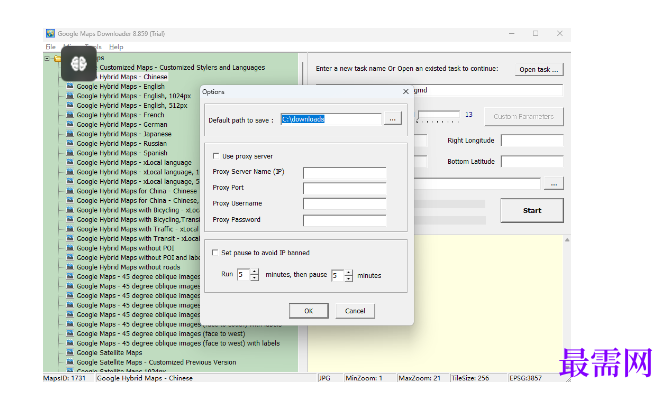Dismiss the Options dialog with Cancel
This screenshot has height=394, width=671.
click(355, 311)
